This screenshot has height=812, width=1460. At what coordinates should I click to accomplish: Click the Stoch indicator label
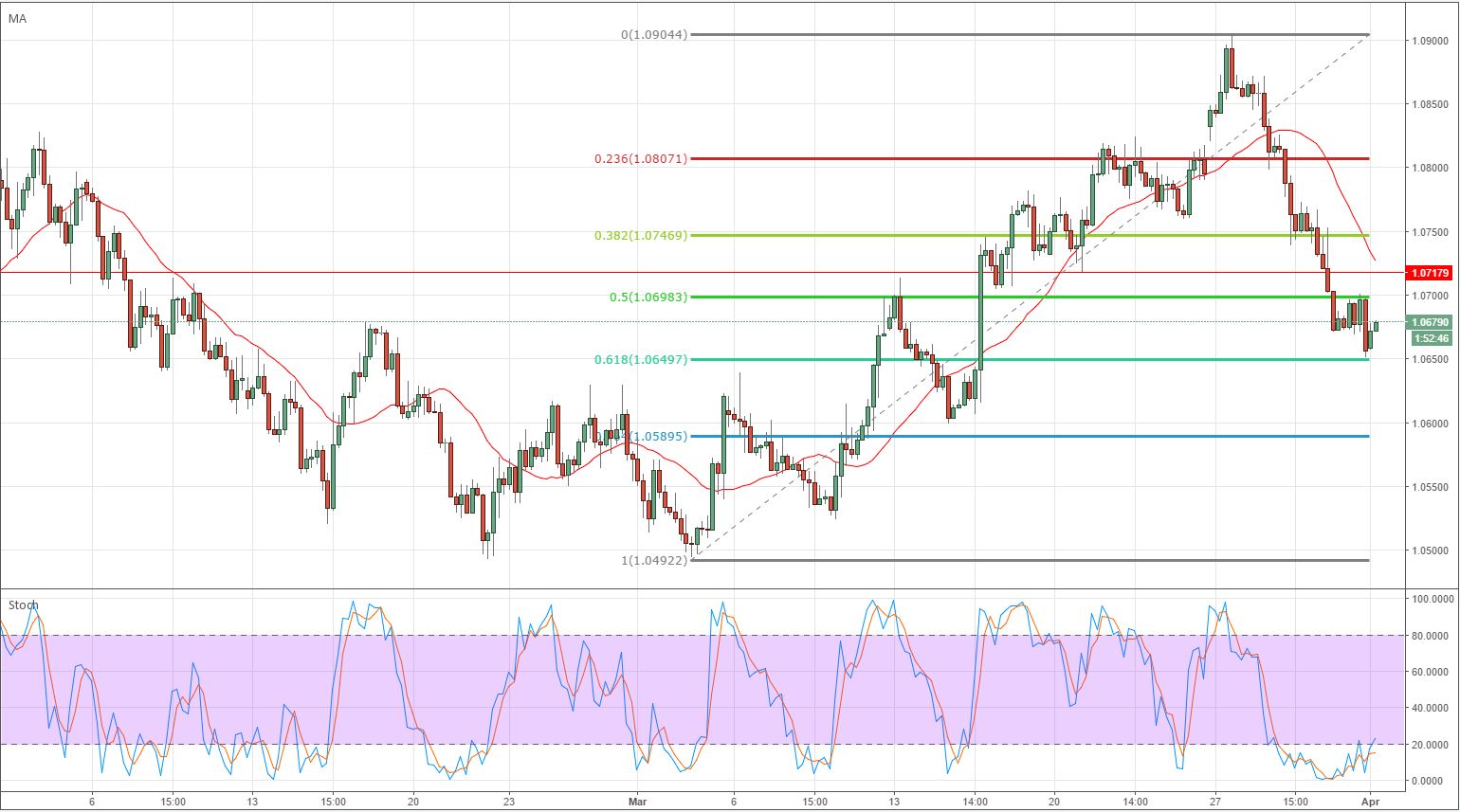pyautogui.click(x=24, y=604)
